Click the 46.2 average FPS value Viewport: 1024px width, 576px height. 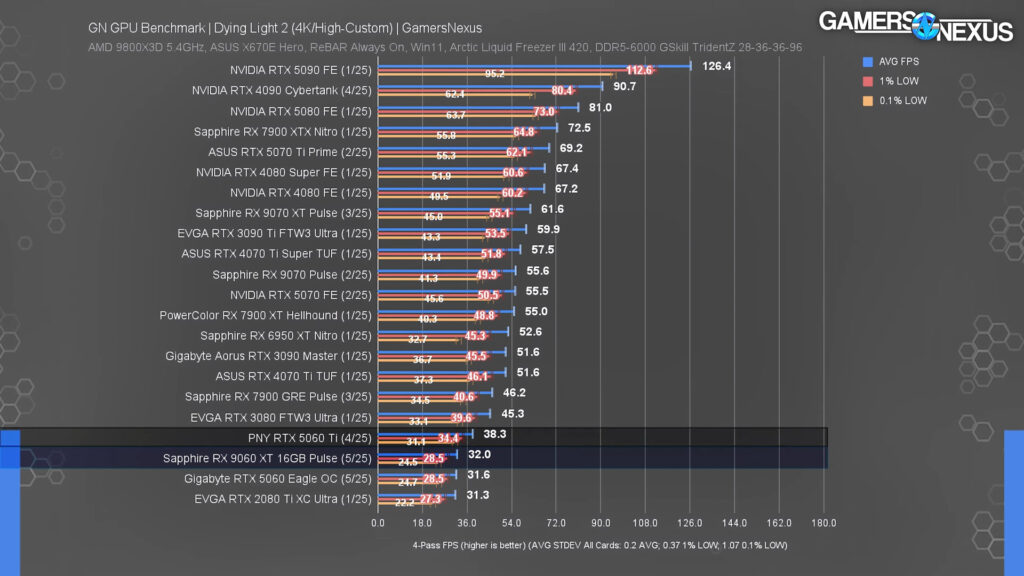(x=515, y=392)
